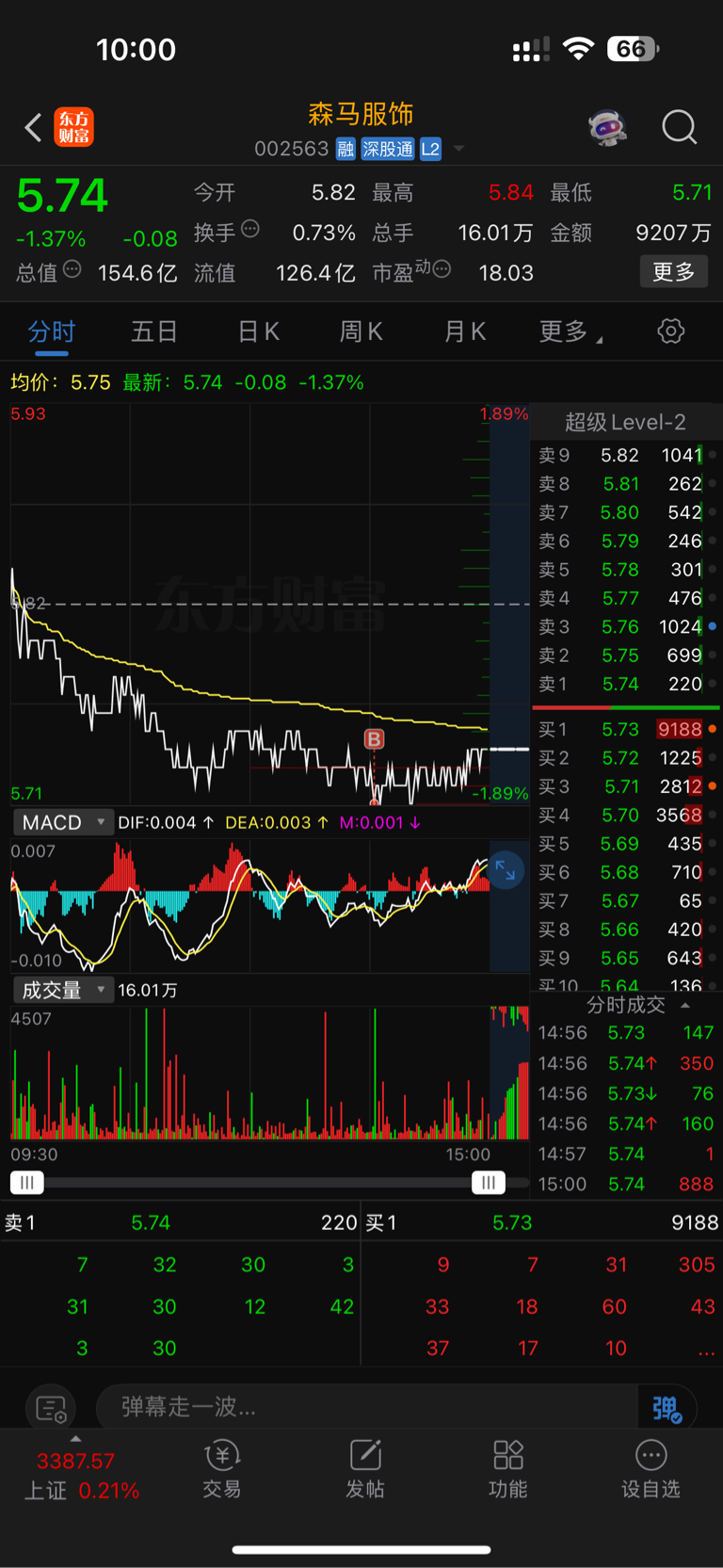Open danmaku list settings icon
Viewport: 723px width, 1568px height.
(x=51, y=1409)
